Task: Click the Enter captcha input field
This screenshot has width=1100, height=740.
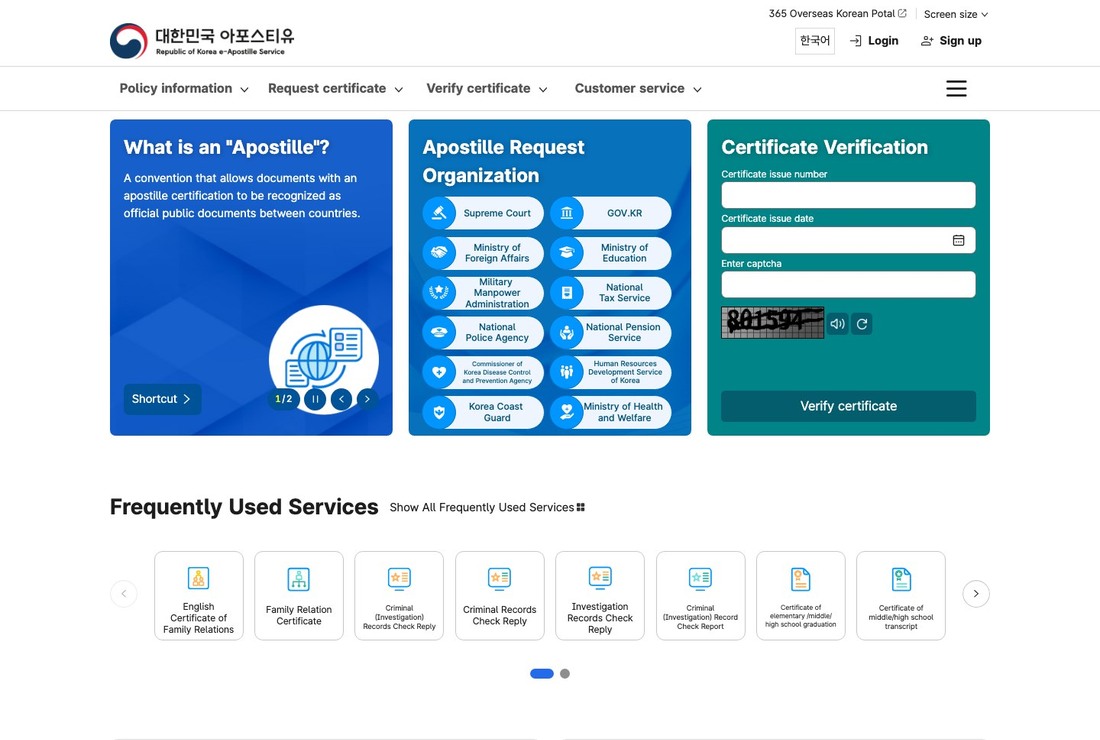Action: coord(848,285)
